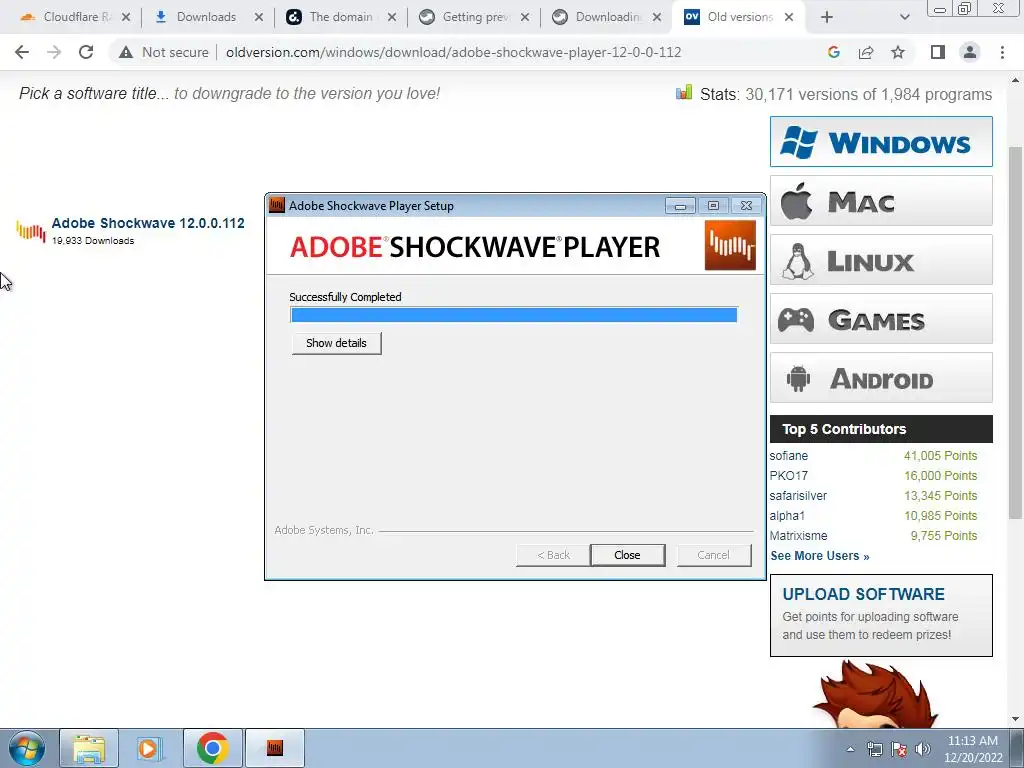Open the Adobe Shockwave 12.0.0.112 link

[x=148, y=223]
